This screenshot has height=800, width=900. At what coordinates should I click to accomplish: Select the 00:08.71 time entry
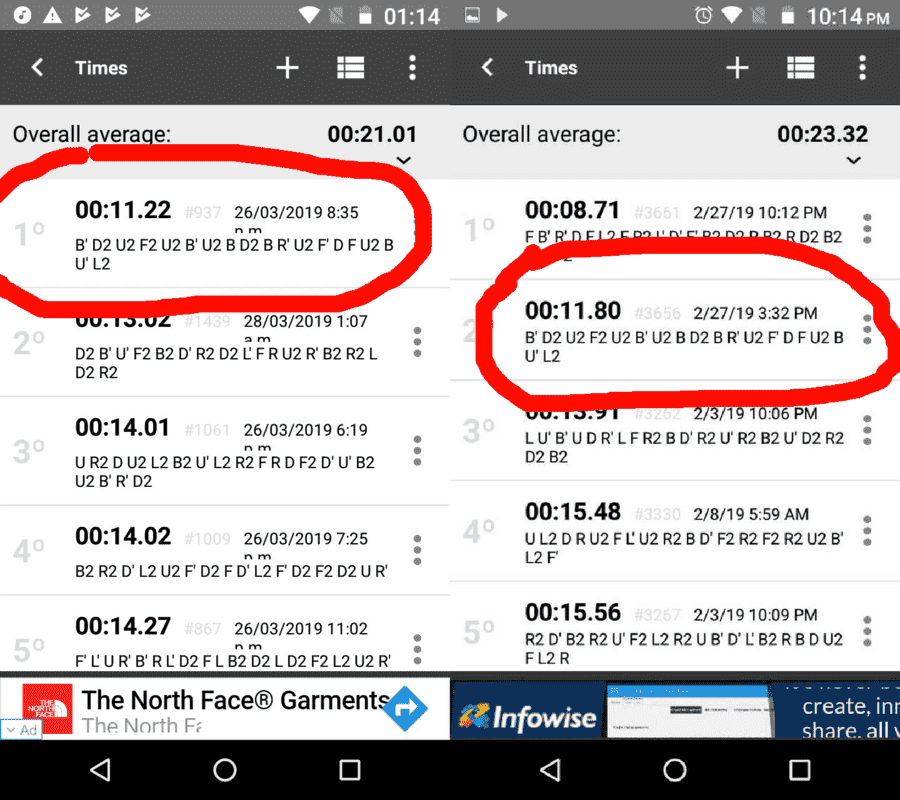point(675,230)
